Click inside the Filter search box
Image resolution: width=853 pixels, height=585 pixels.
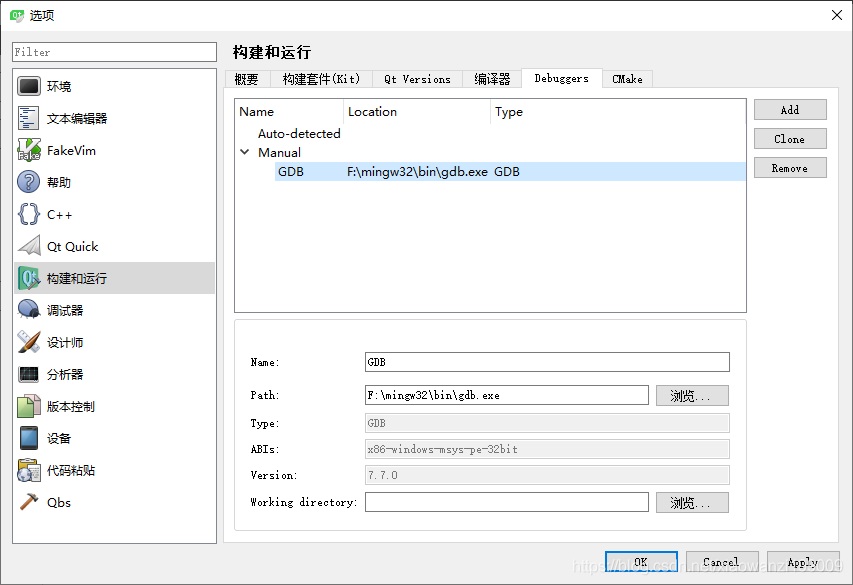coord(113,51)
